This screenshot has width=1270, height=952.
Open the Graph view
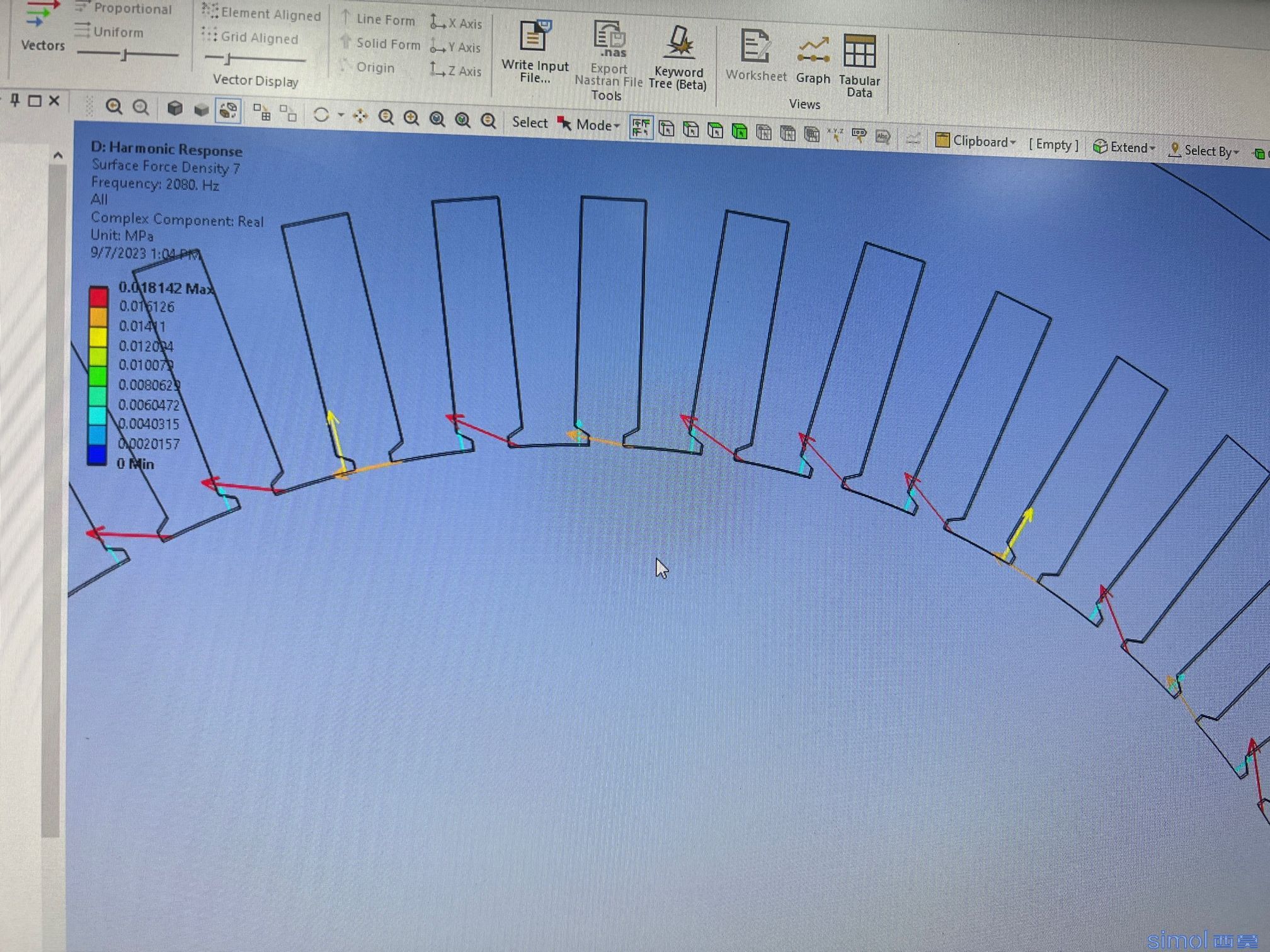click(x=813, y=60)
